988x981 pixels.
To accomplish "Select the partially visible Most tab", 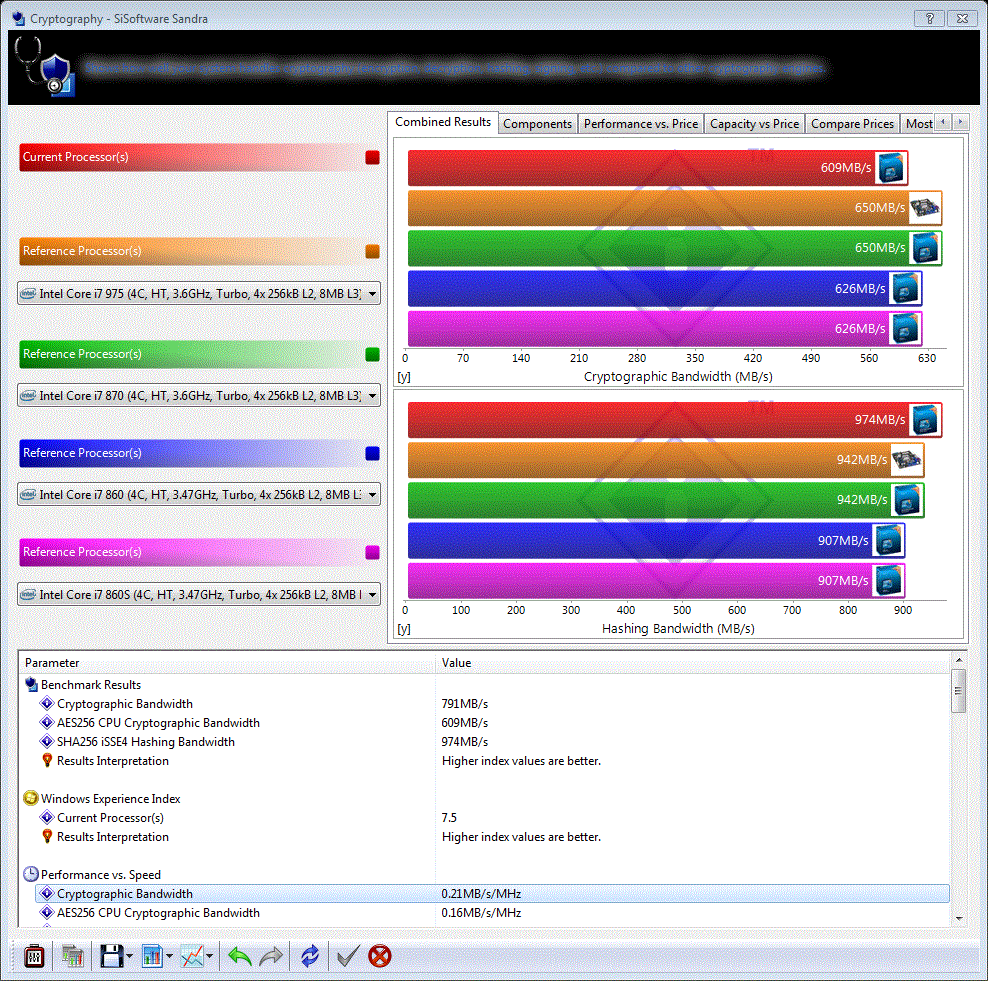I will [x=919, y=124].
